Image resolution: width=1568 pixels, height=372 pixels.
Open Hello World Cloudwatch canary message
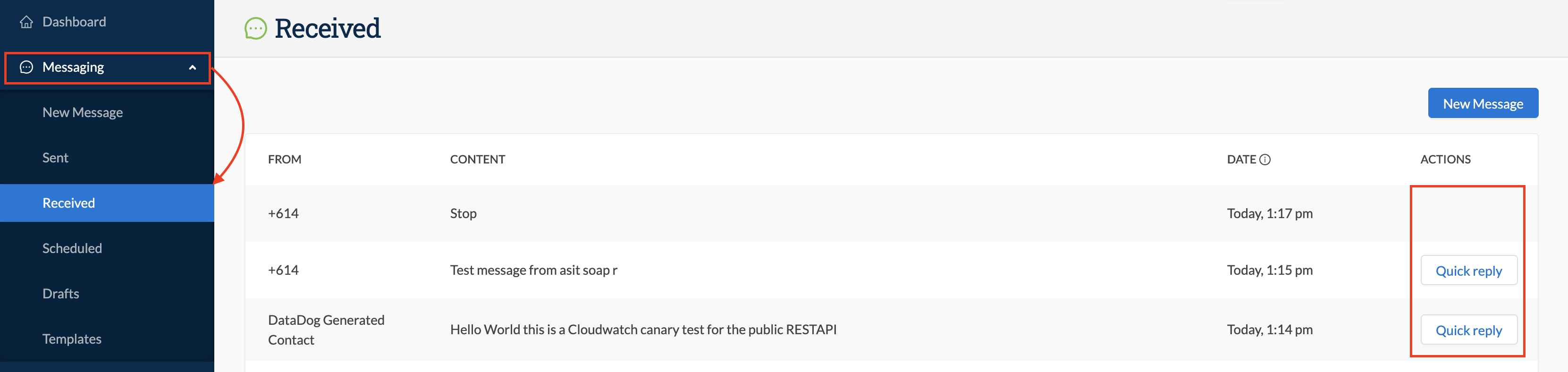point(643,330)
